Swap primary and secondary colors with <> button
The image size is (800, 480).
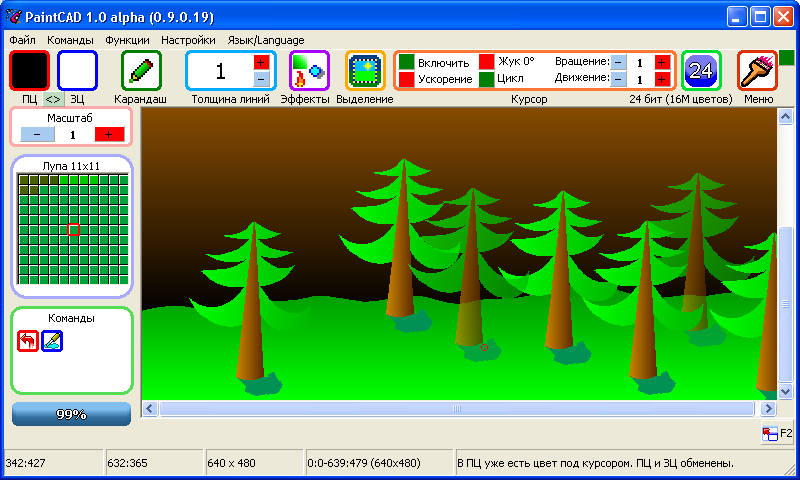click(x=53, y=99)
